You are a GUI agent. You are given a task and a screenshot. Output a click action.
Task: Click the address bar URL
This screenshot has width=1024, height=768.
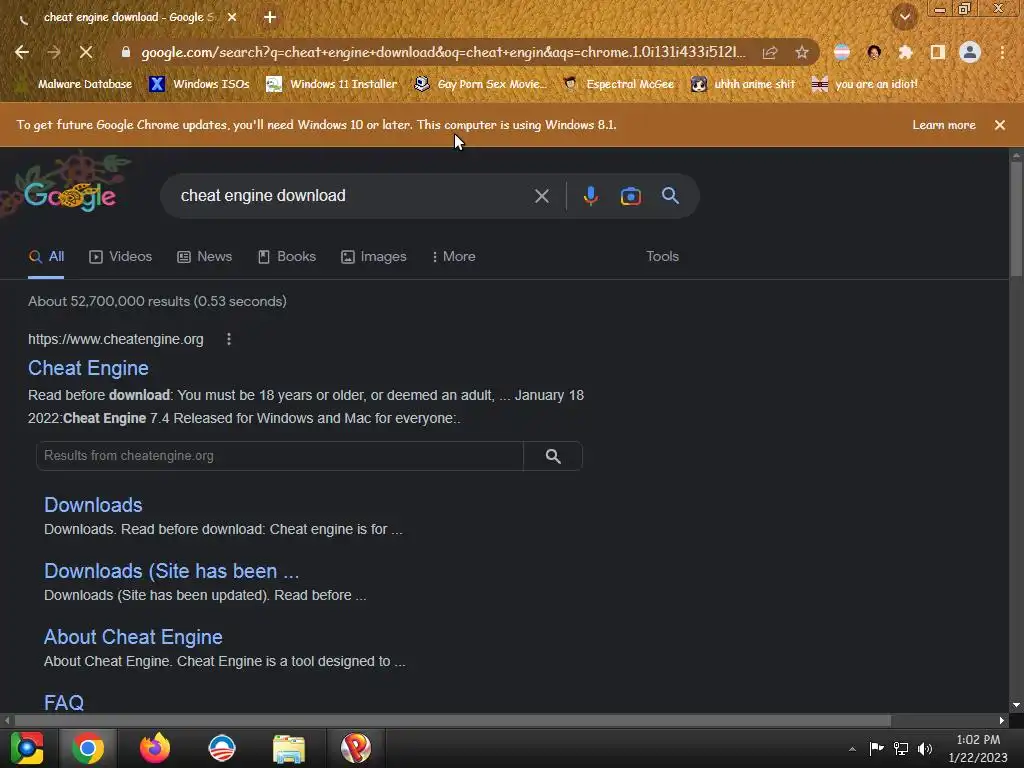tap(443, 52)
